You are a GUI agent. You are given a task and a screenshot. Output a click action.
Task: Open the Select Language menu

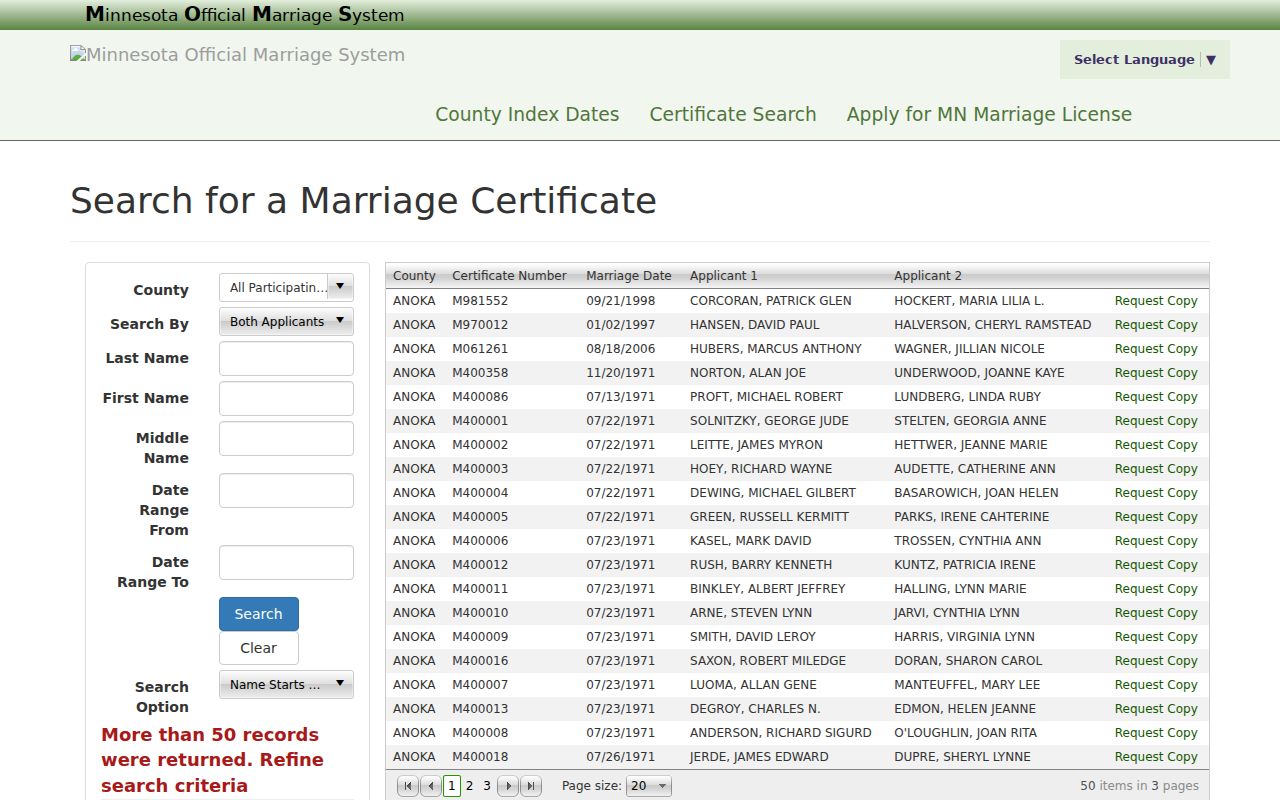point(1145,59)
